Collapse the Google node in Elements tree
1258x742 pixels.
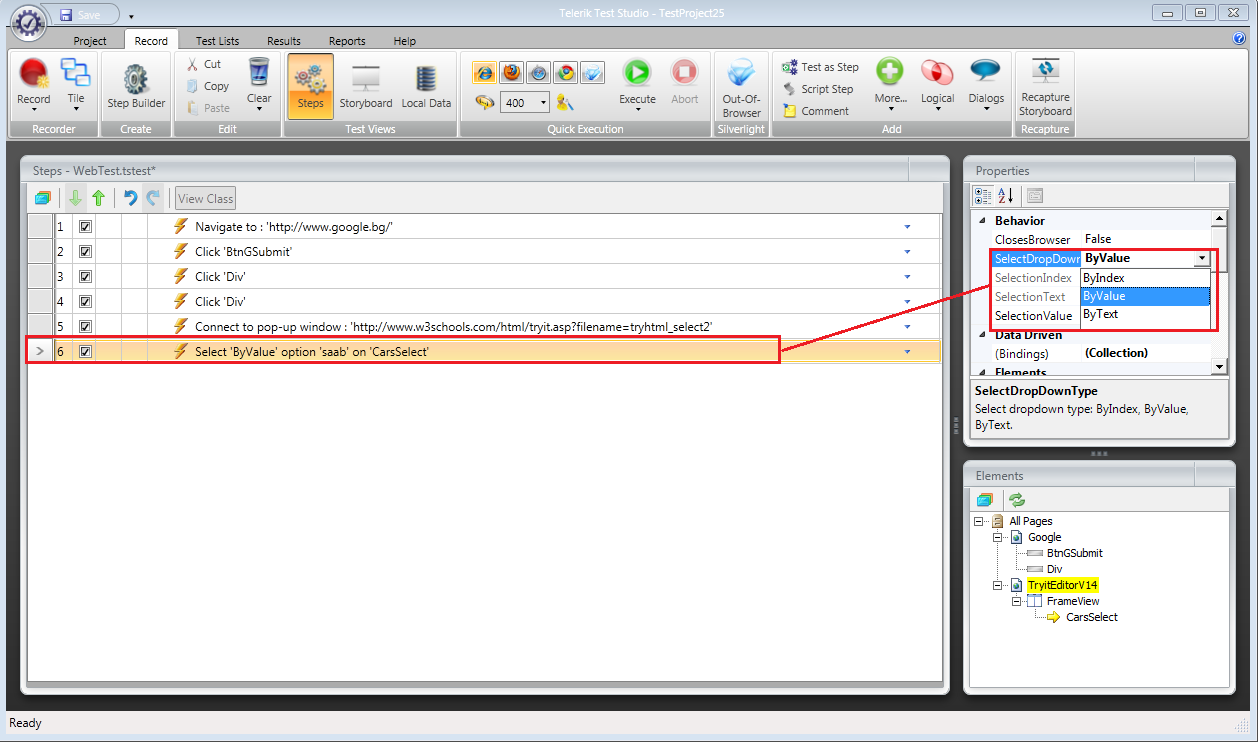coord(996,537)
